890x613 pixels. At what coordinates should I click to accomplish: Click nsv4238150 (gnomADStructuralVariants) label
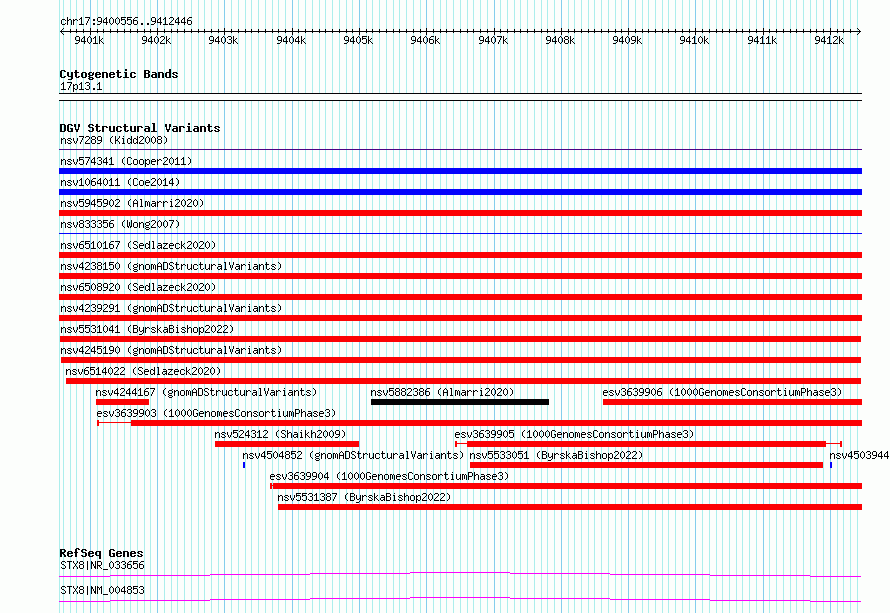(x=171, y=266)
